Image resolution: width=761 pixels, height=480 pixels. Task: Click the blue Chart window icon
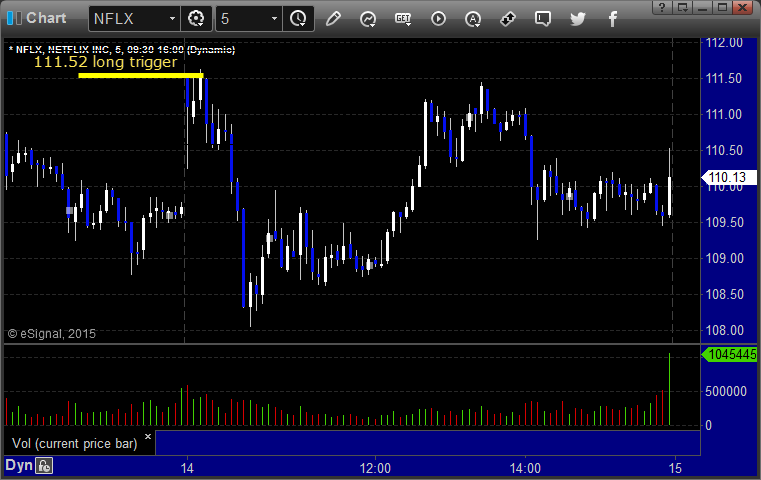click(14, 18)
